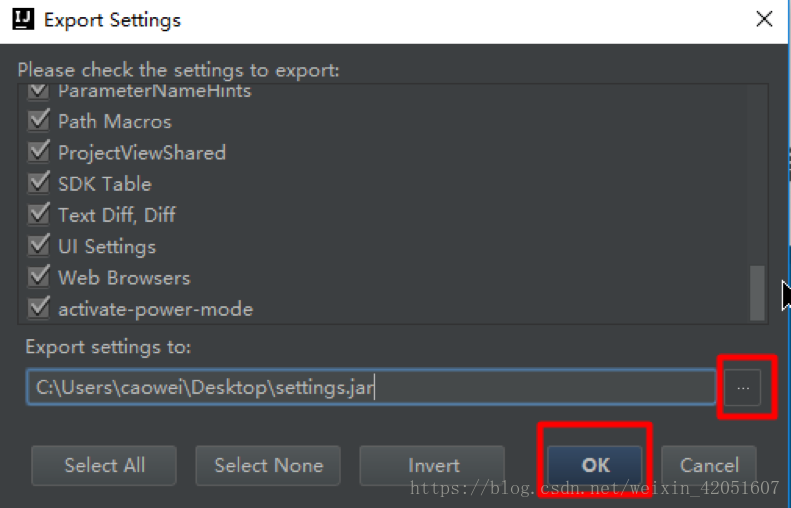Screen dimensions: 791x508
Task: Select the Web Browsers list item label
Action: pyautogui.click(x=124, y=277)
